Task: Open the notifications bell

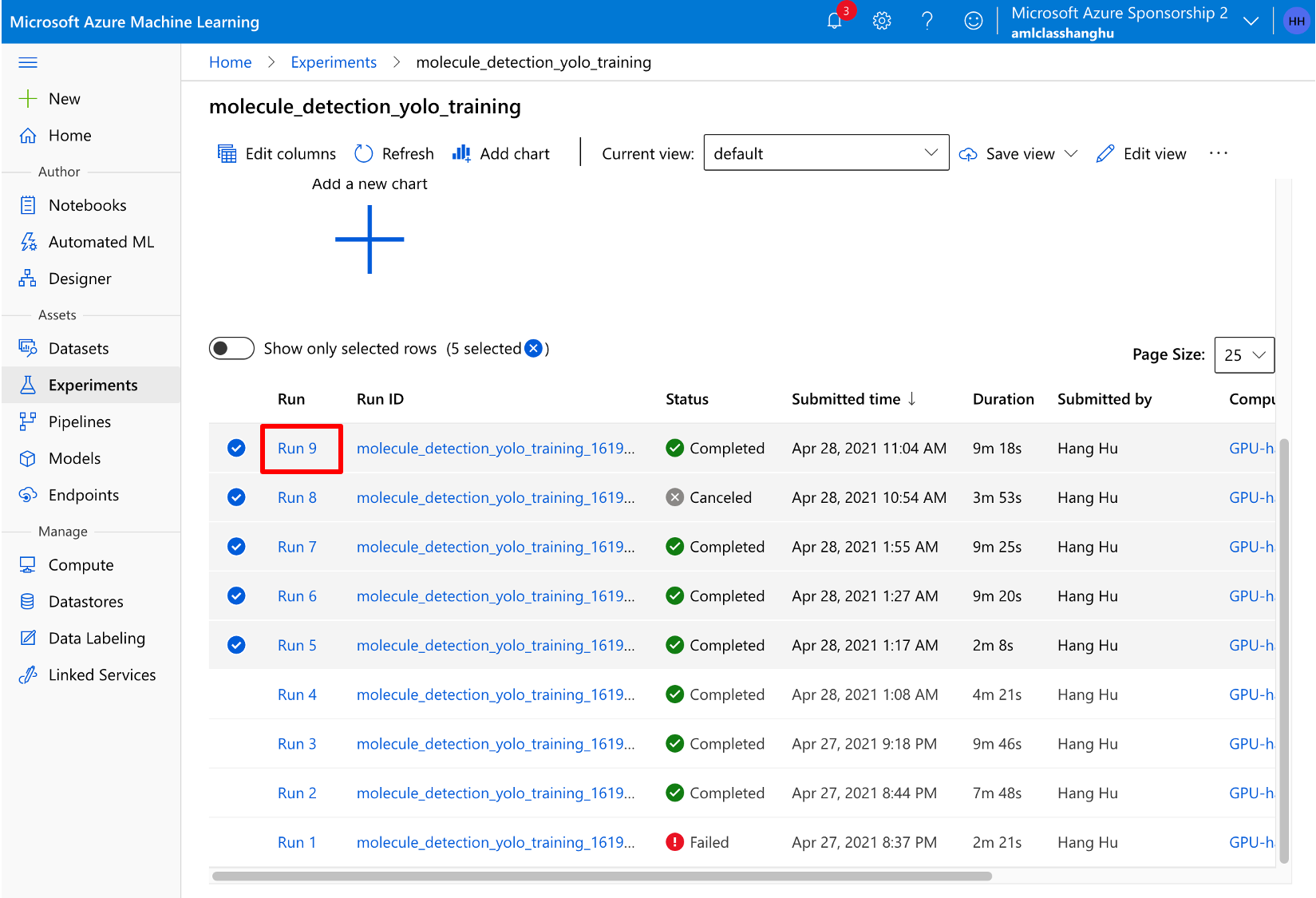Action: click(x=834, y=21)
